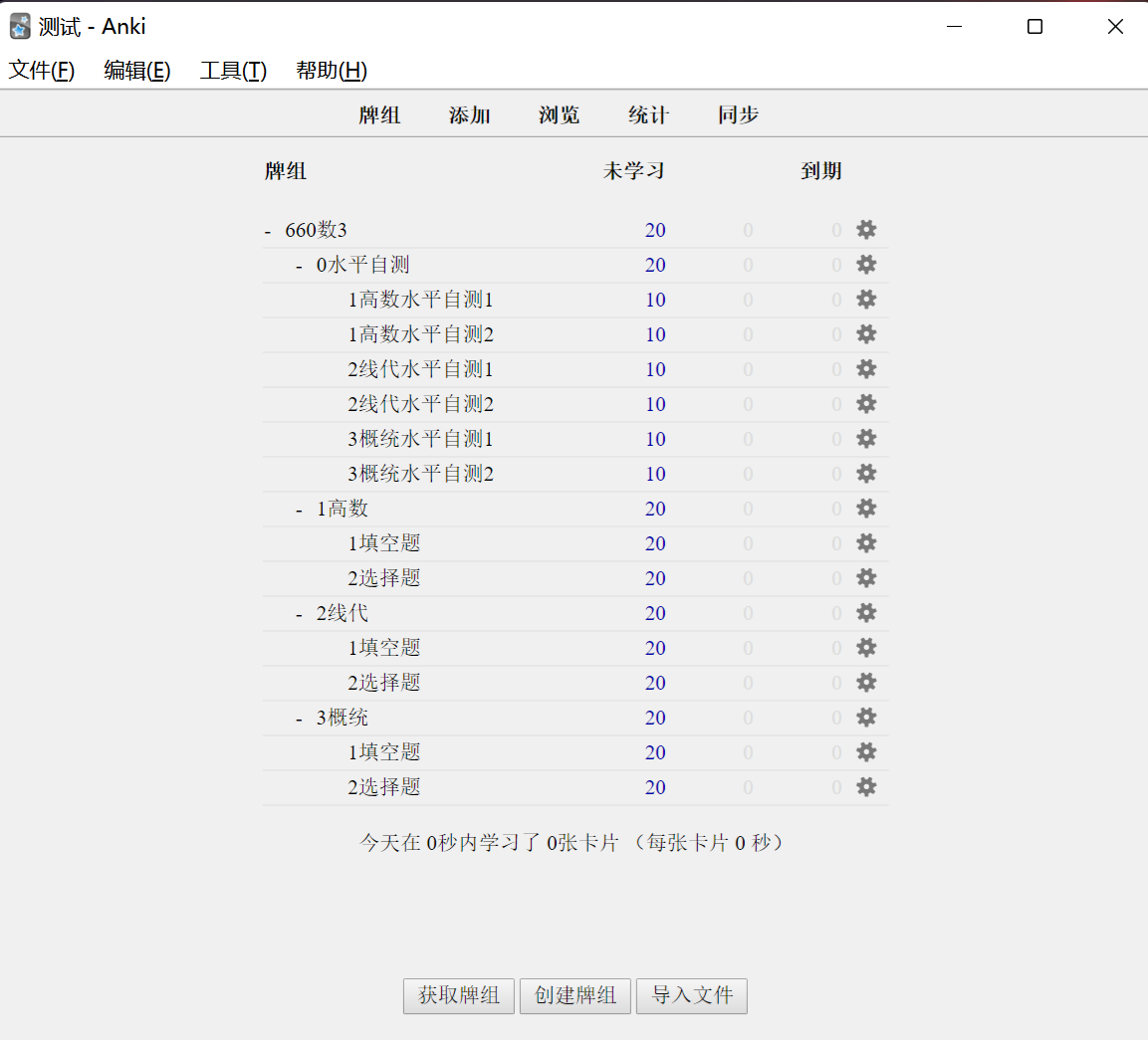This screenshot has height=1040, width=1148.
Task: Open 2选择题 under 3概统
Action: tap(383, 787)
